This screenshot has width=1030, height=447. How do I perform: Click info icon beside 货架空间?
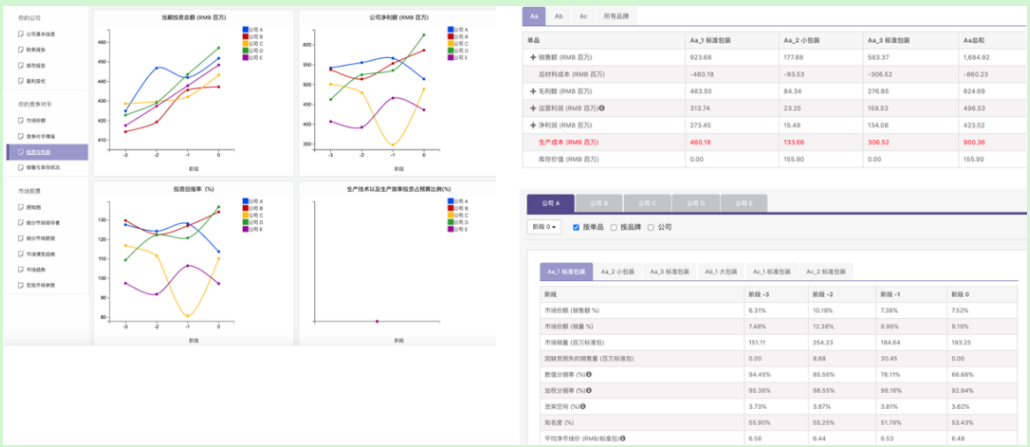click(584, 407)
